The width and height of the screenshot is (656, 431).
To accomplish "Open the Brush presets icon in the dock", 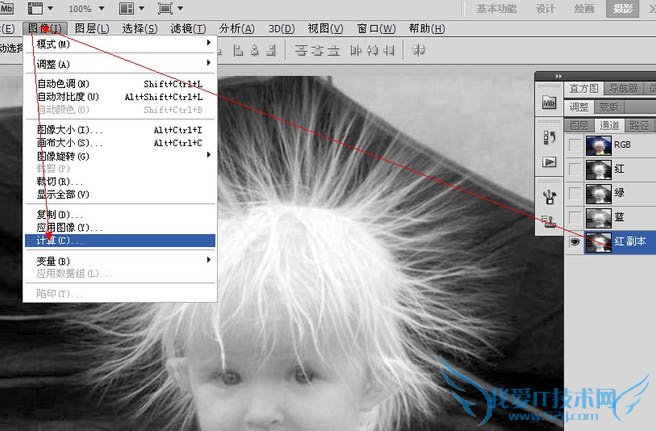I will [548, 194].
